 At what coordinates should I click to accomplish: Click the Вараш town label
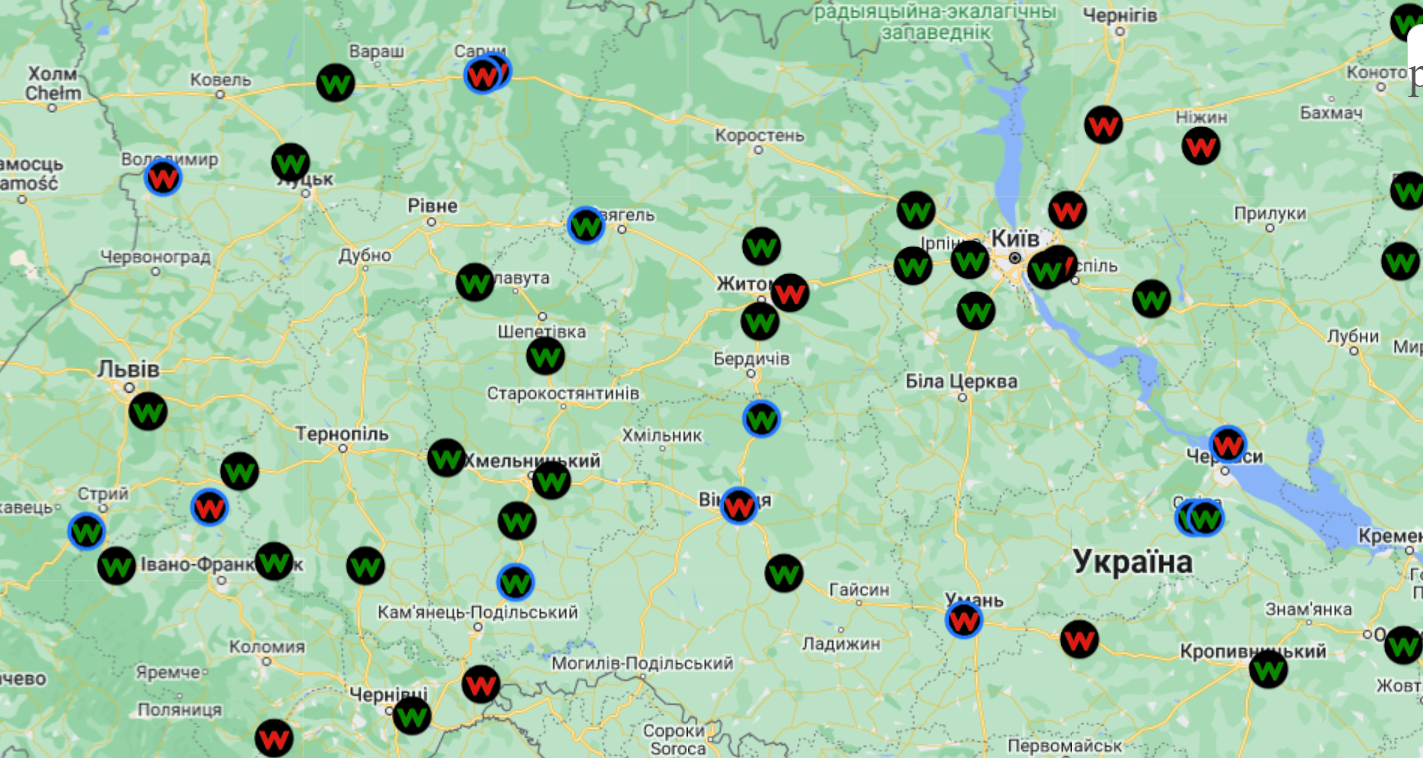(x=377, y=51)
